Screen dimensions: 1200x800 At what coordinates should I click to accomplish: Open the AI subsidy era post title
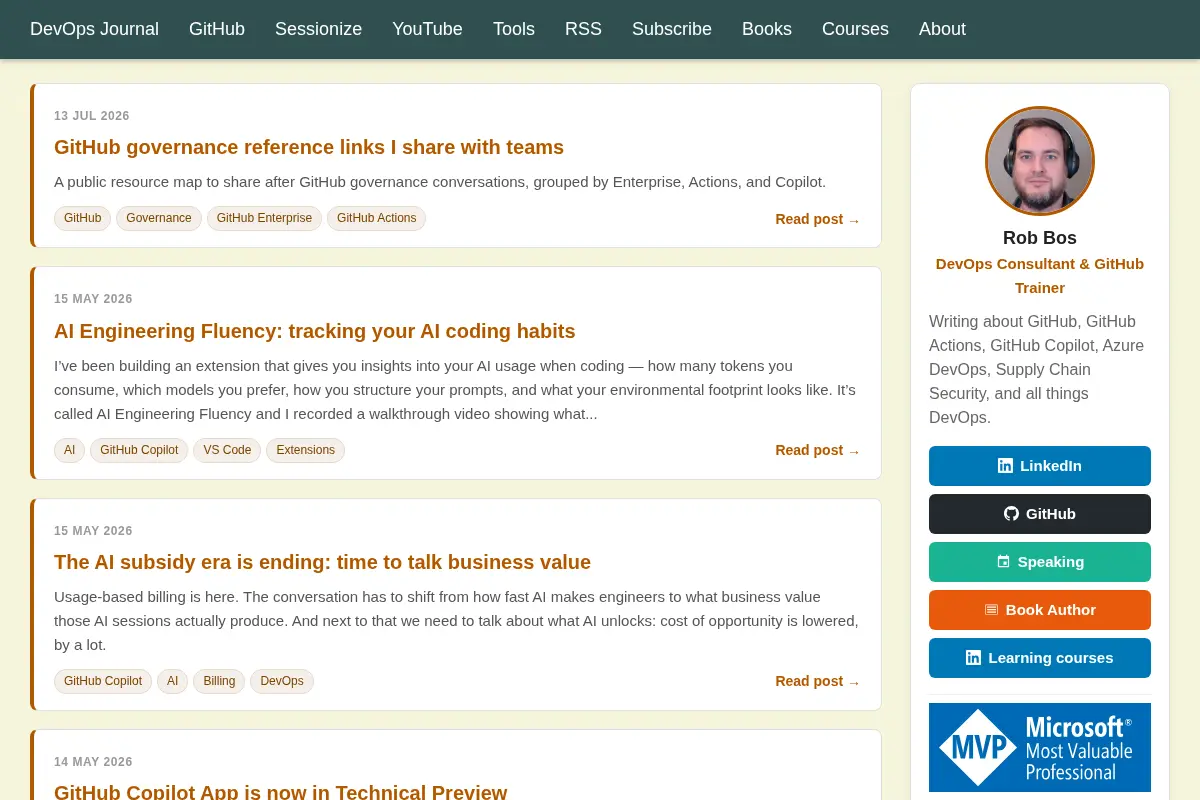(x=322, y=562)
